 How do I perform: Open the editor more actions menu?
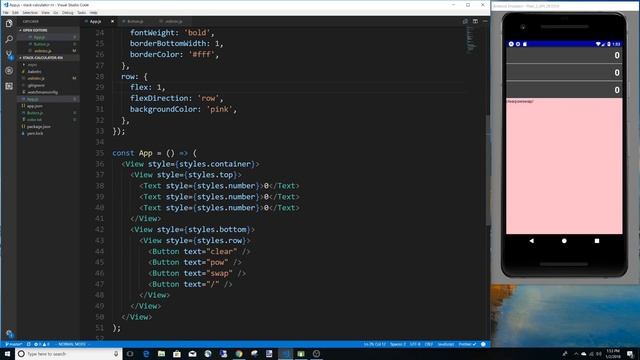pyautogui.click(x=485, y=21)
